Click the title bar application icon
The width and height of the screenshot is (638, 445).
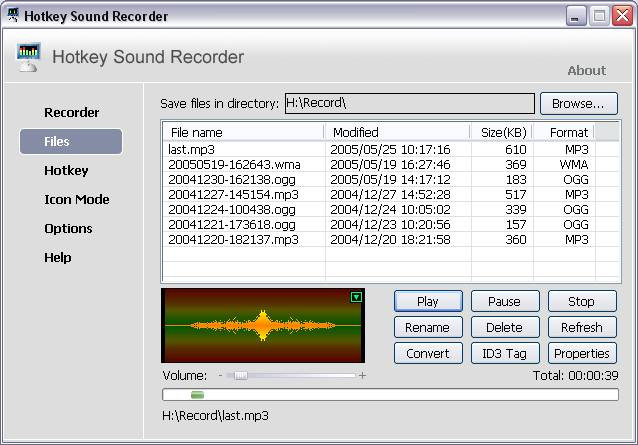pyautogui.click(x=13, y=16)
